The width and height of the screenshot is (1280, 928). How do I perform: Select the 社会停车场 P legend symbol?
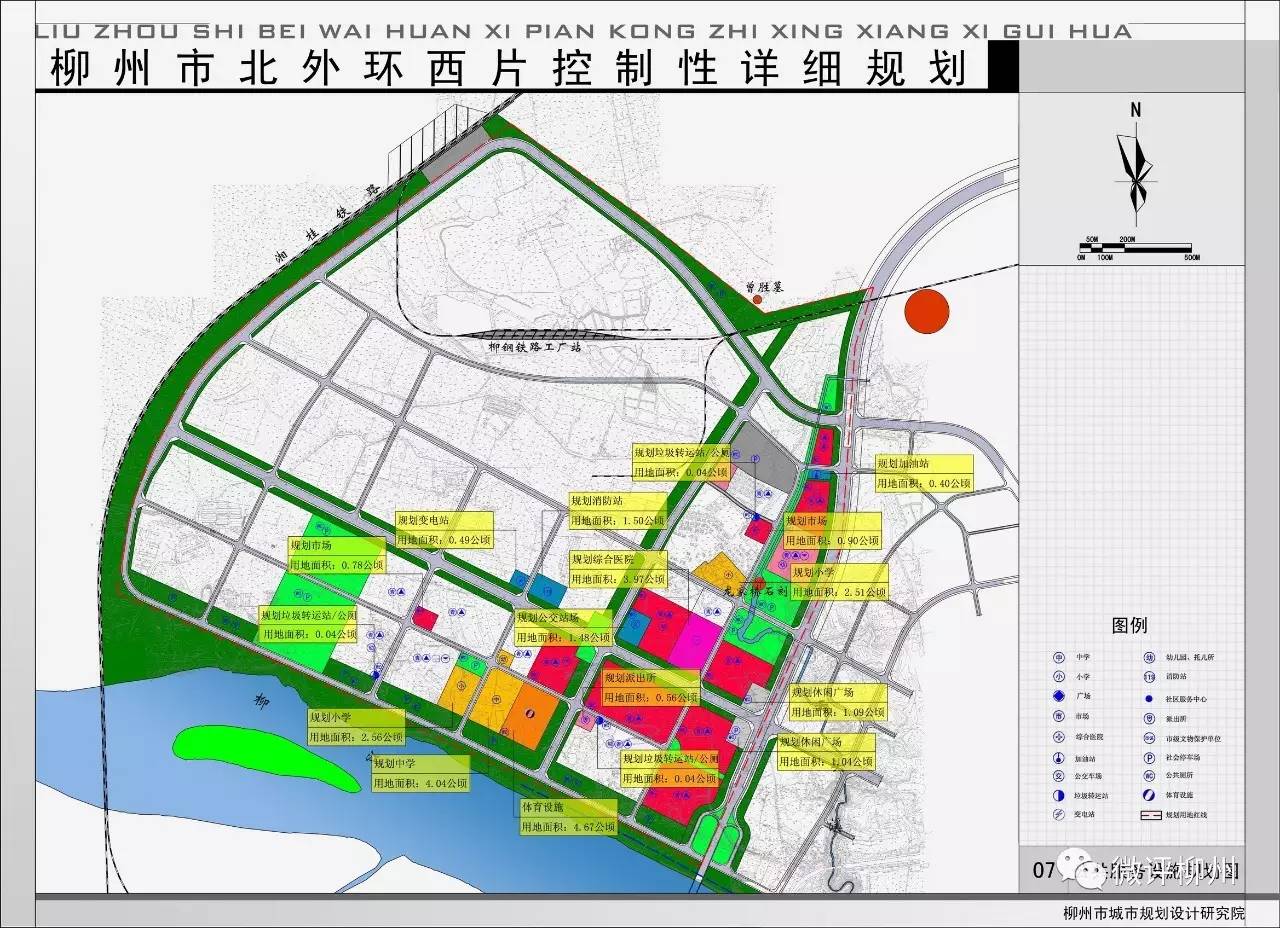pos(1150,757)
